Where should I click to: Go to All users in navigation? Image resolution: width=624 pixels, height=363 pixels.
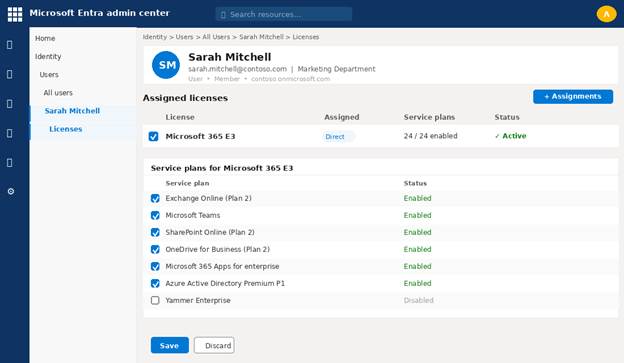click(58, 93)
